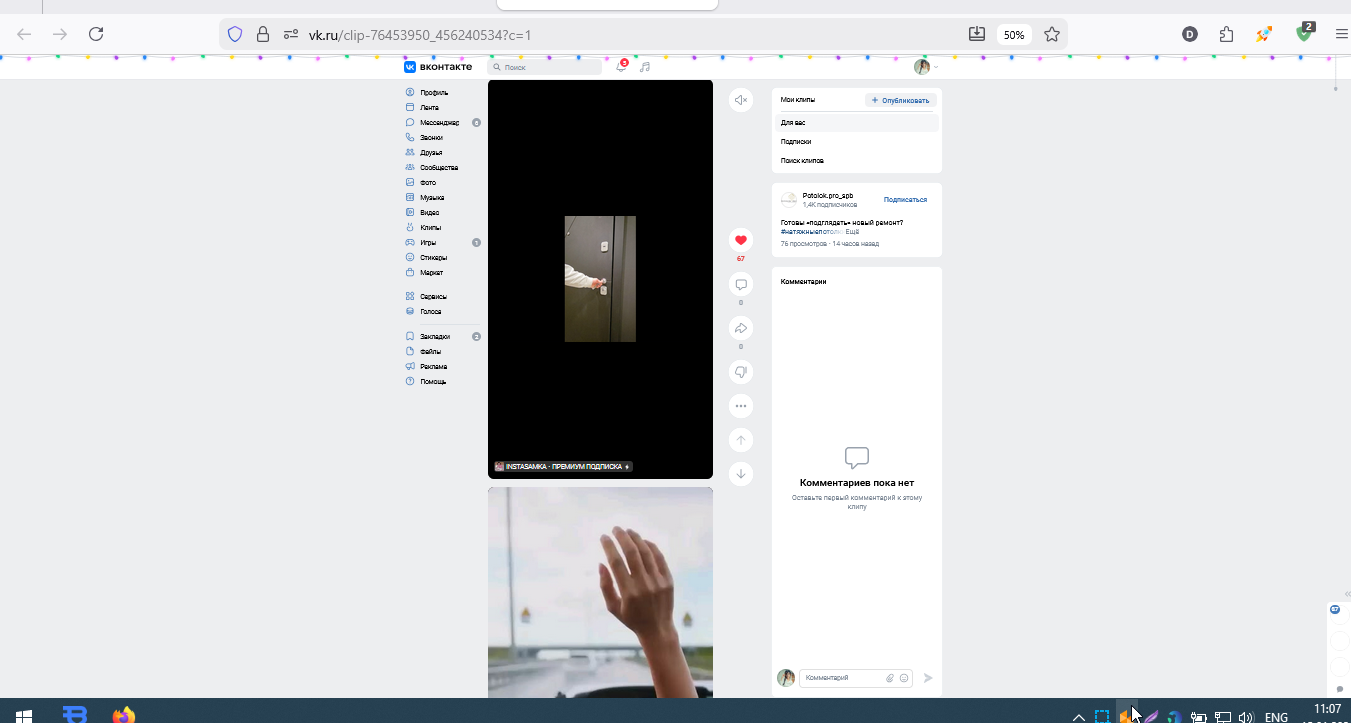The height and width of the screenshot is (723, 1351).
Task: Open the emoji picker in comment field
Action: (905, 678)
